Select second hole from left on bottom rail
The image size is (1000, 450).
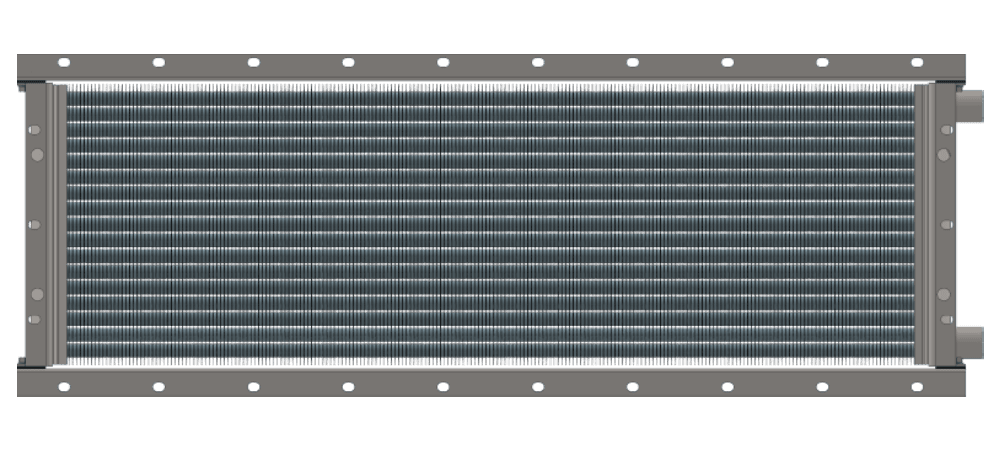coord(159,387)
